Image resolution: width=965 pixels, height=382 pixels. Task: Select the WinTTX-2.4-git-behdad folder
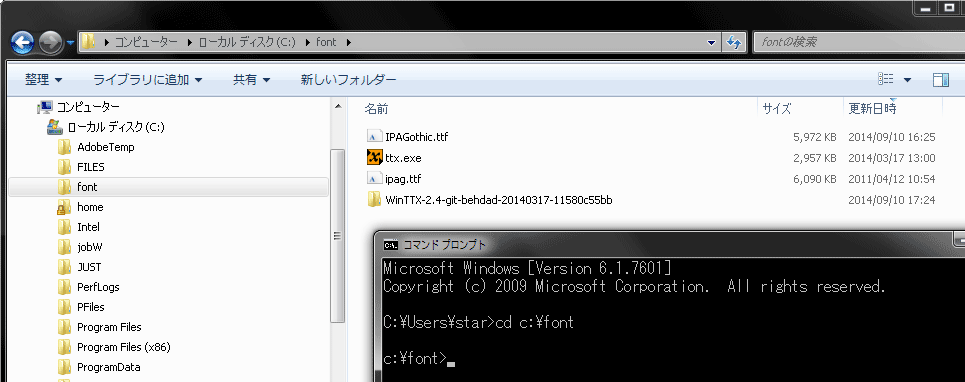(499, 200)
